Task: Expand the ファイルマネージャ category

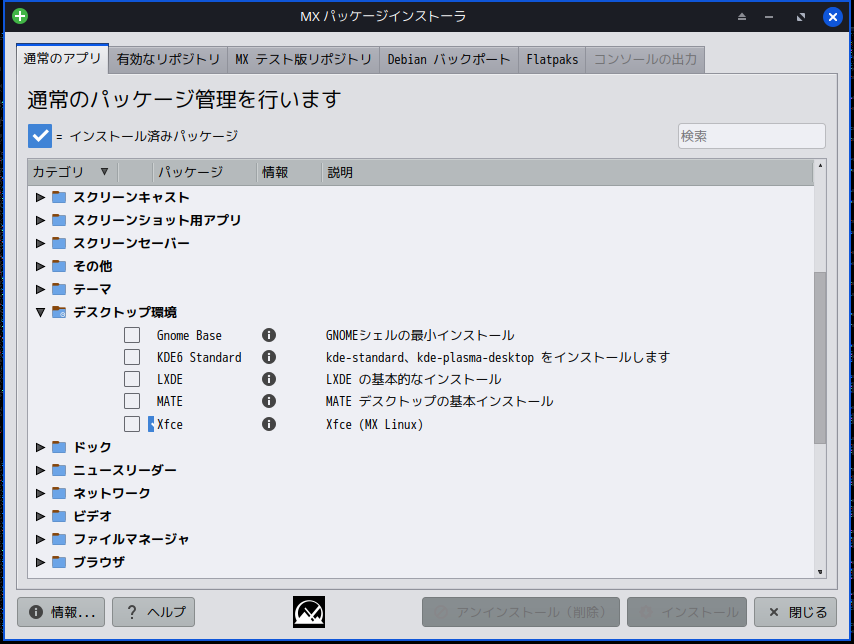Action: [x=40, y=539]
